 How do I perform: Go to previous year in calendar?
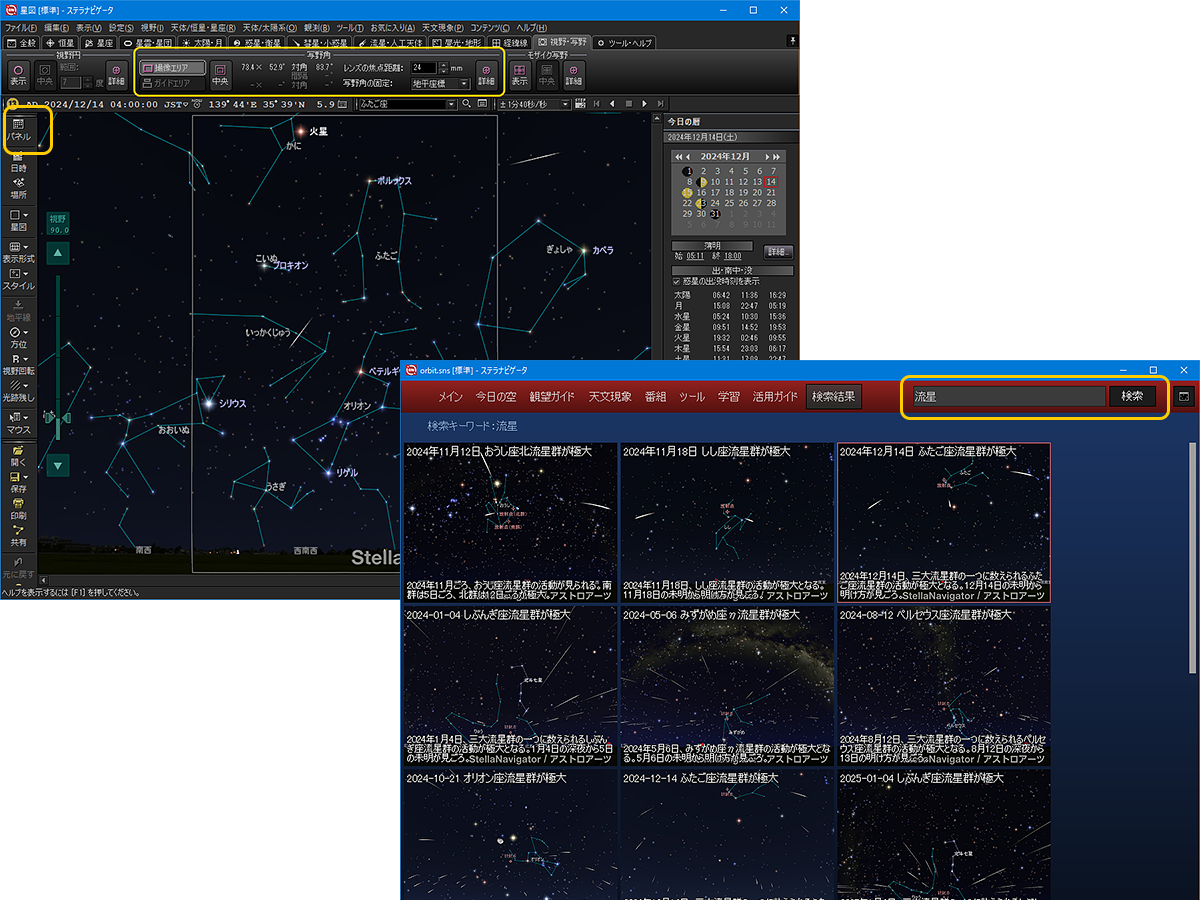681,157
